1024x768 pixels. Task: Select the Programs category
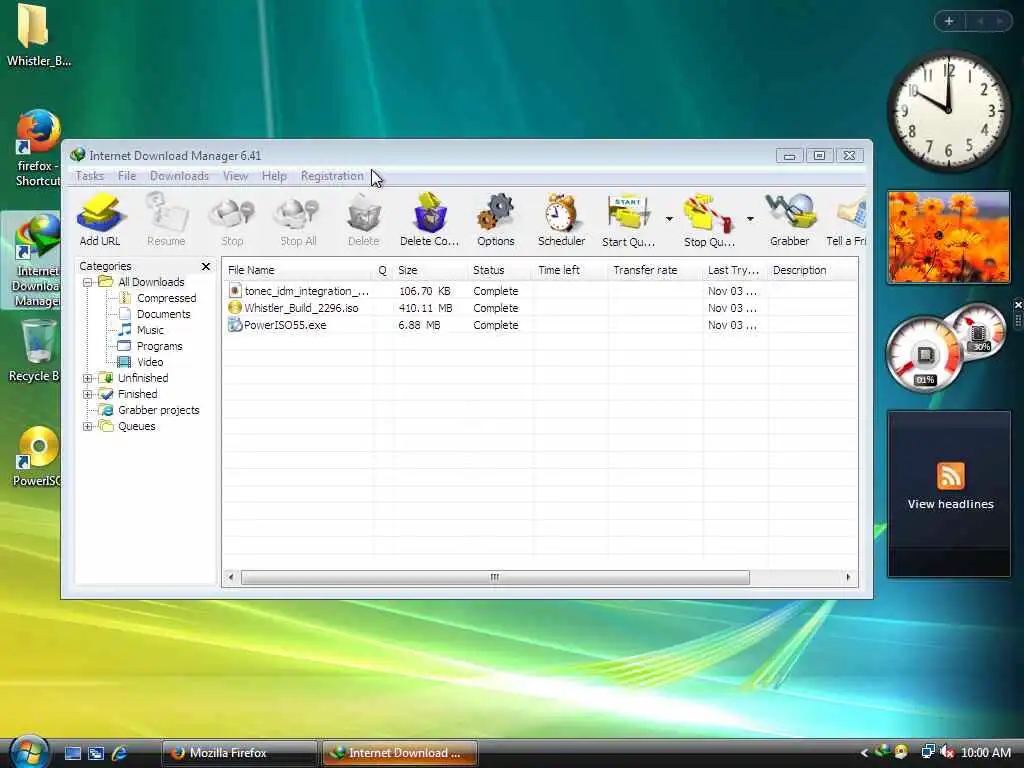point(159,346)
